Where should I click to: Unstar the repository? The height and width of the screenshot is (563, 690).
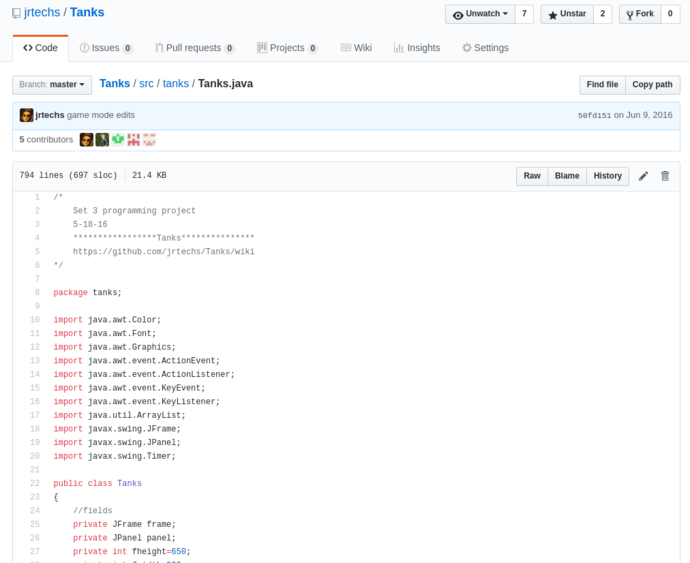click(566, 14)
